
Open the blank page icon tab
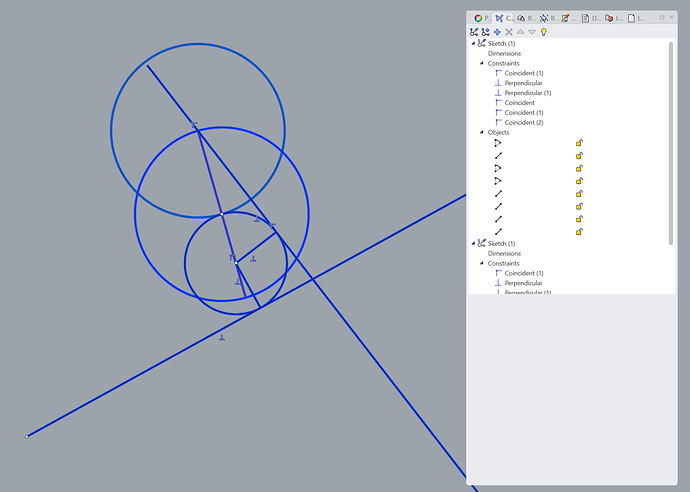pos(635,18)
